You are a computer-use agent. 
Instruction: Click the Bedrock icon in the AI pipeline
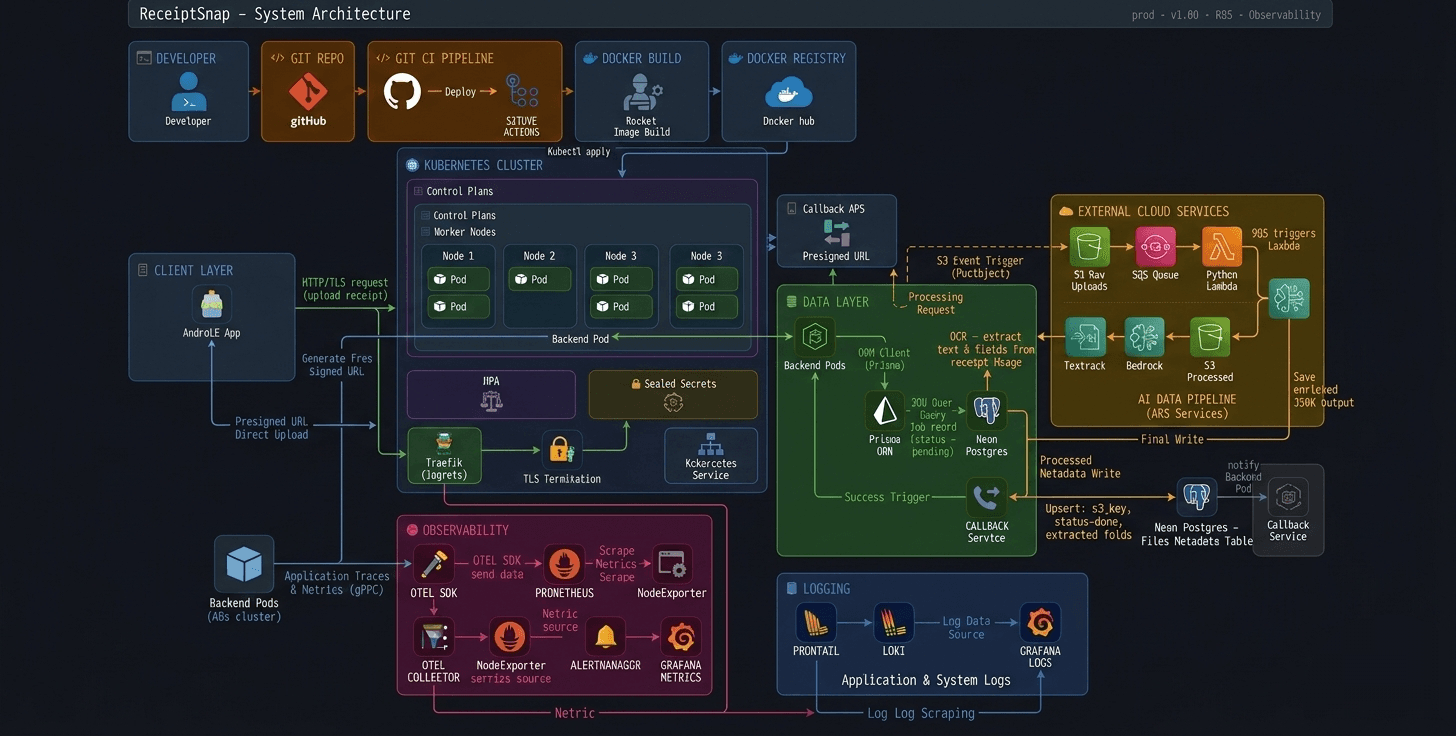[1144, 338]
